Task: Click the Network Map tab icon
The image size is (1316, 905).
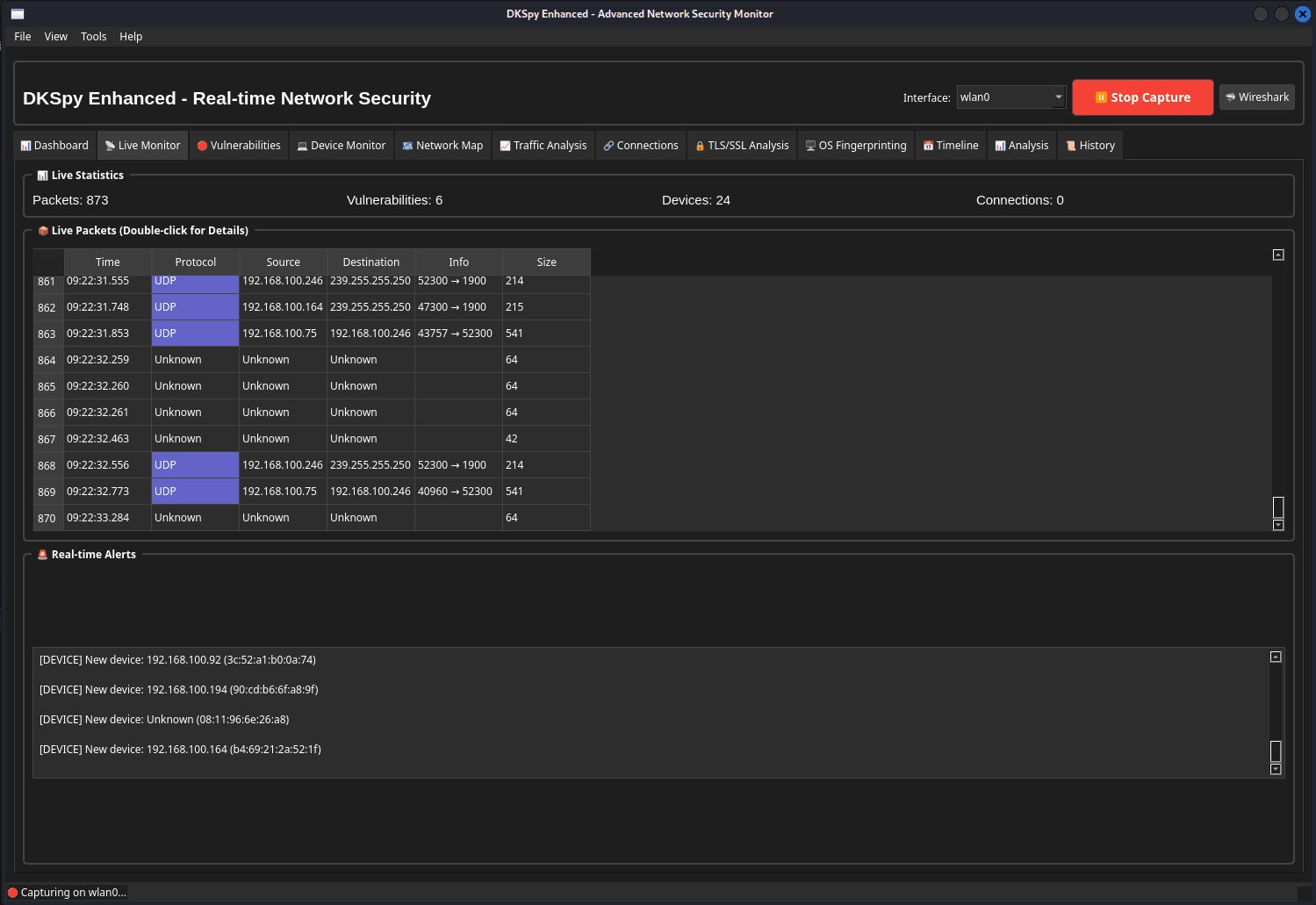Action: click(x=407, y=146)
